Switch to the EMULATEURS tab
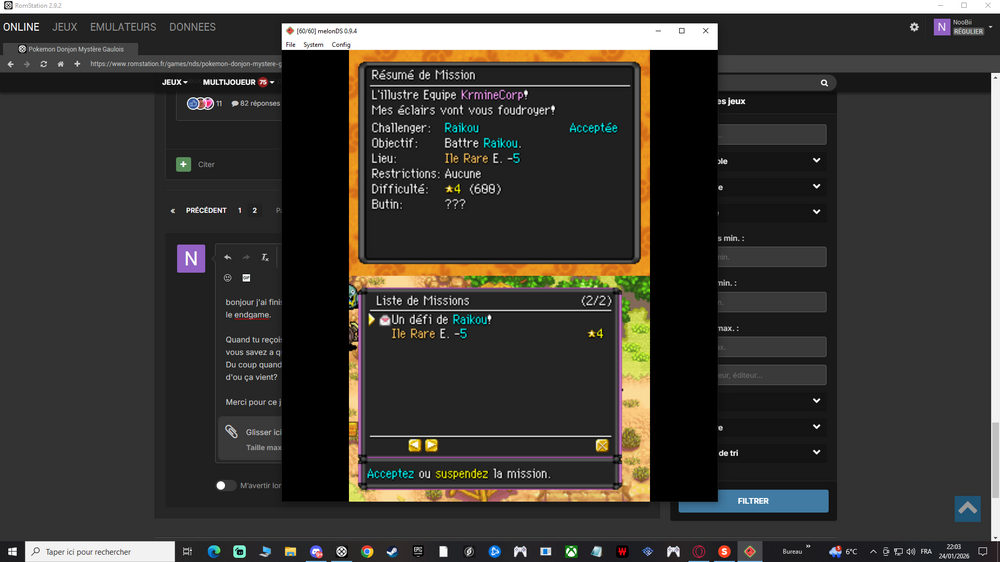The width and height of the screenshot is (1000, 562). pyautogui.click(x=123, y=27)
